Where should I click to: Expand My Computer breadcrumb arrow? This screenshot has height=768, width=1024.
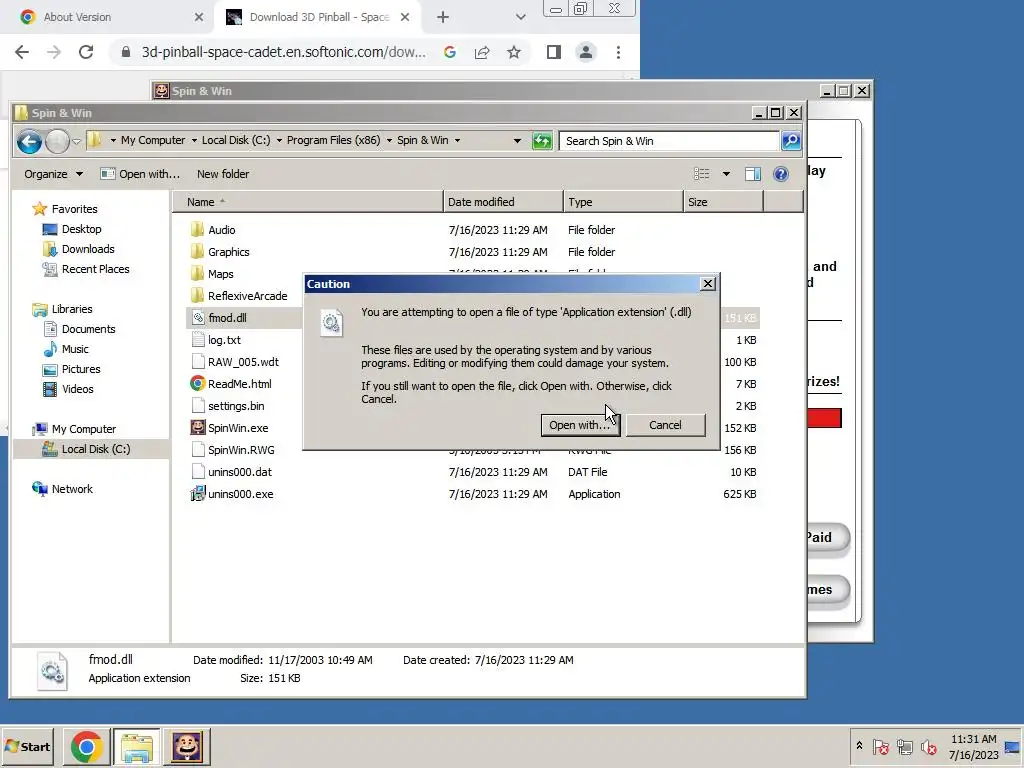(x=194, y=140)
